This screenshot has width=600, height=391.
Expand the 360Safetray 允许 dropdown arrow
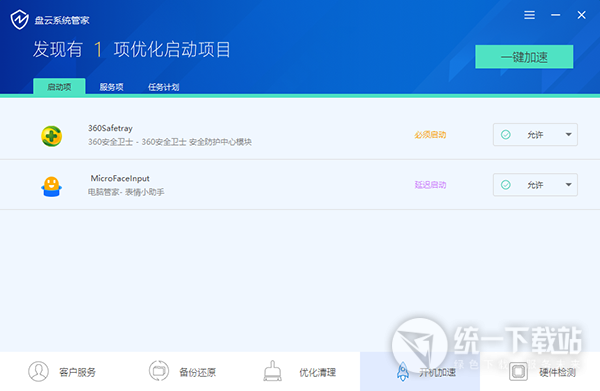tap(568, 135)
